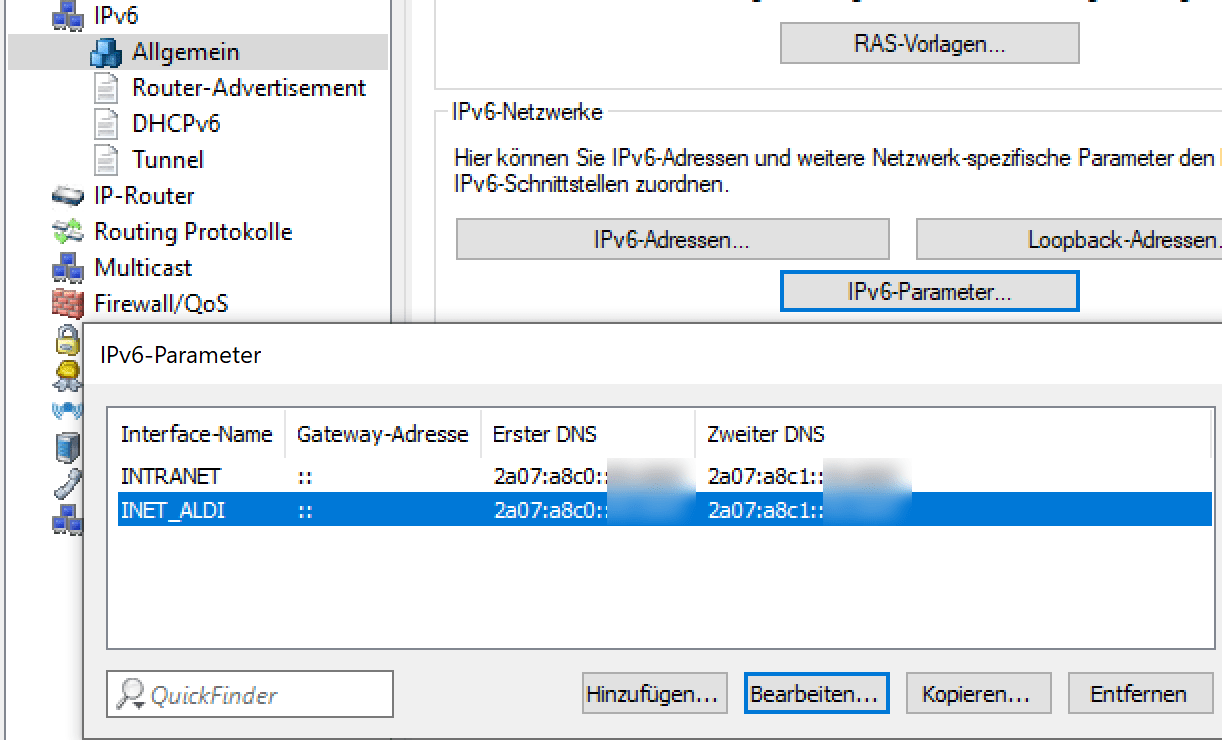Click the padlock icon in the sidebar
Viewport: 1222px width, 740px height.
[x=65, y=337]
